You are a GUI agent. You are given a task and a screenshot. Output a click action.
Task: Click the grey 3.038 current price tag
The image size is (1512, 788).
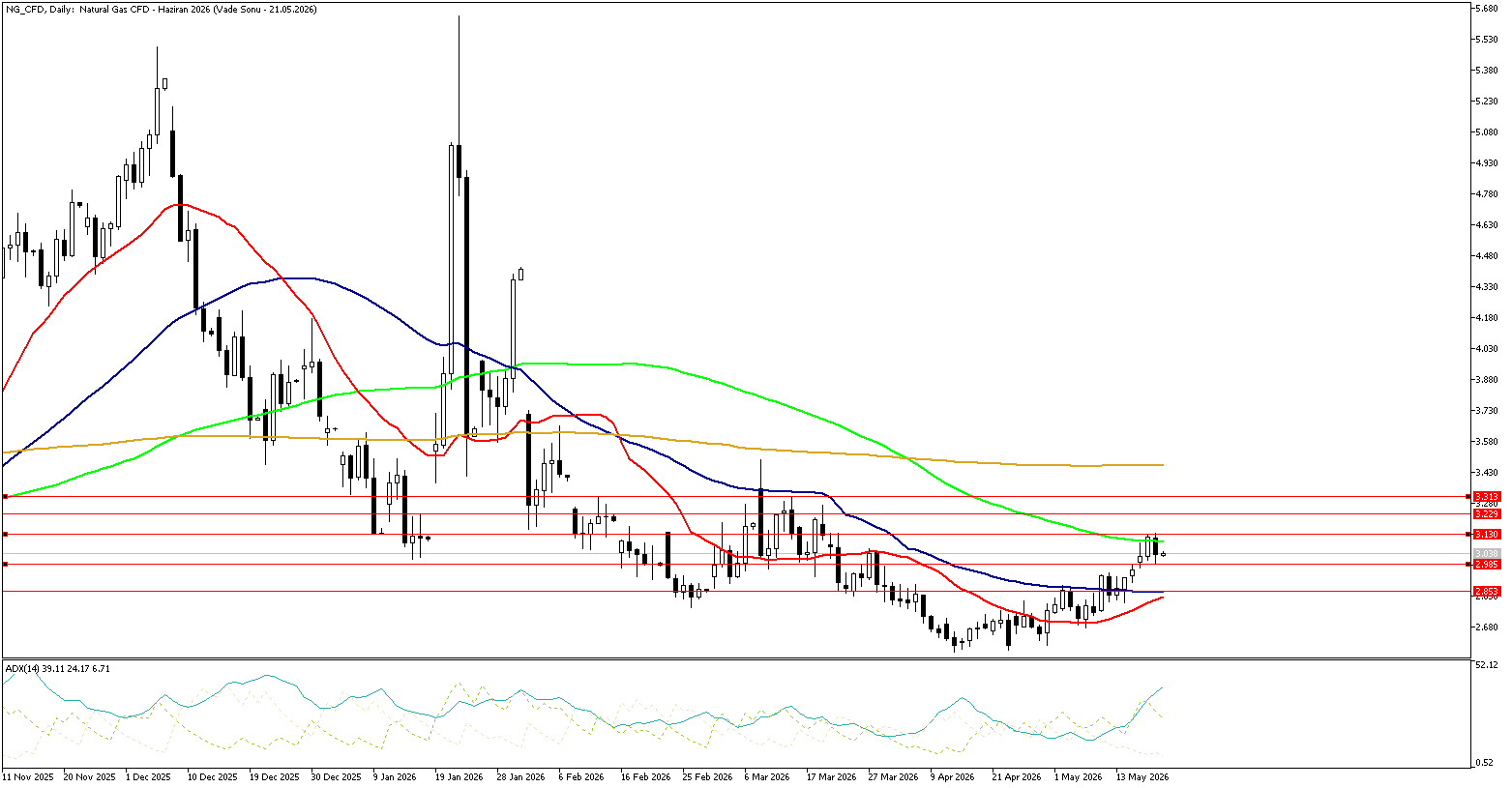pyautogui.click(x=1486, y=554)
